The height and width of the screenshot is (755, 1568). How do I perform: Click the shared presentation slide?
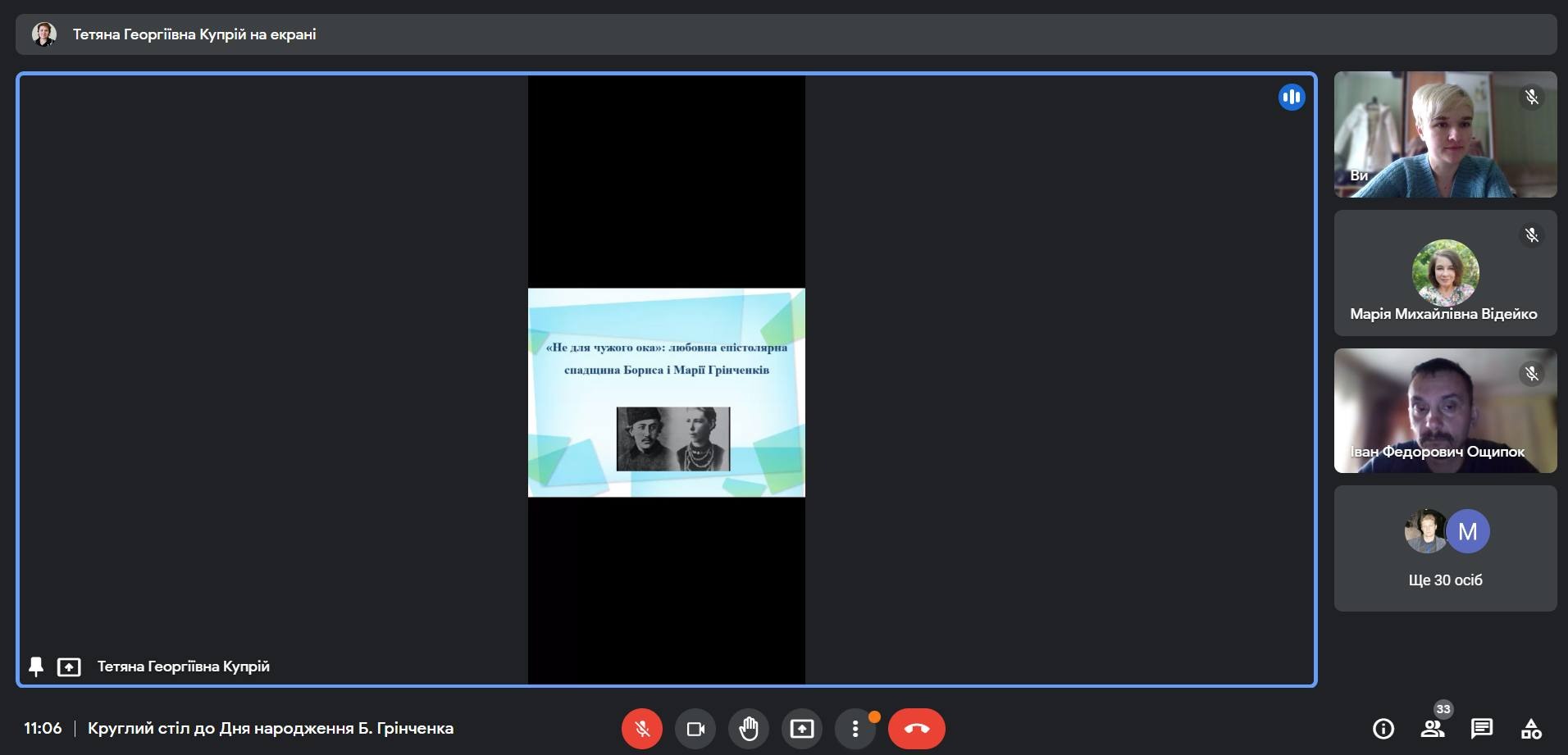click(x=666, y=392)
